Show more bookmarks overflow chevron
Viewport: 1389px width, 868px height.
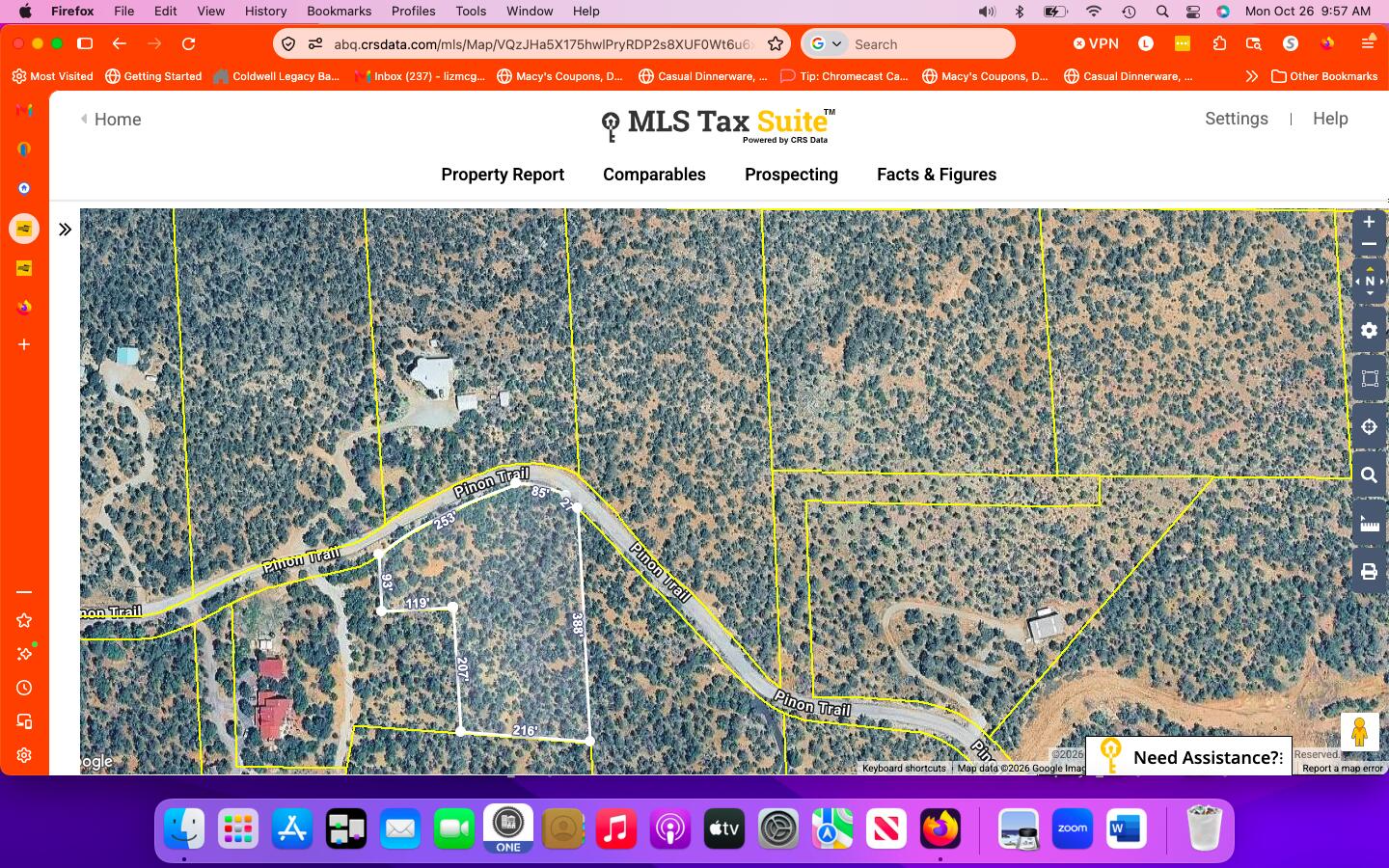(1251, 76)
